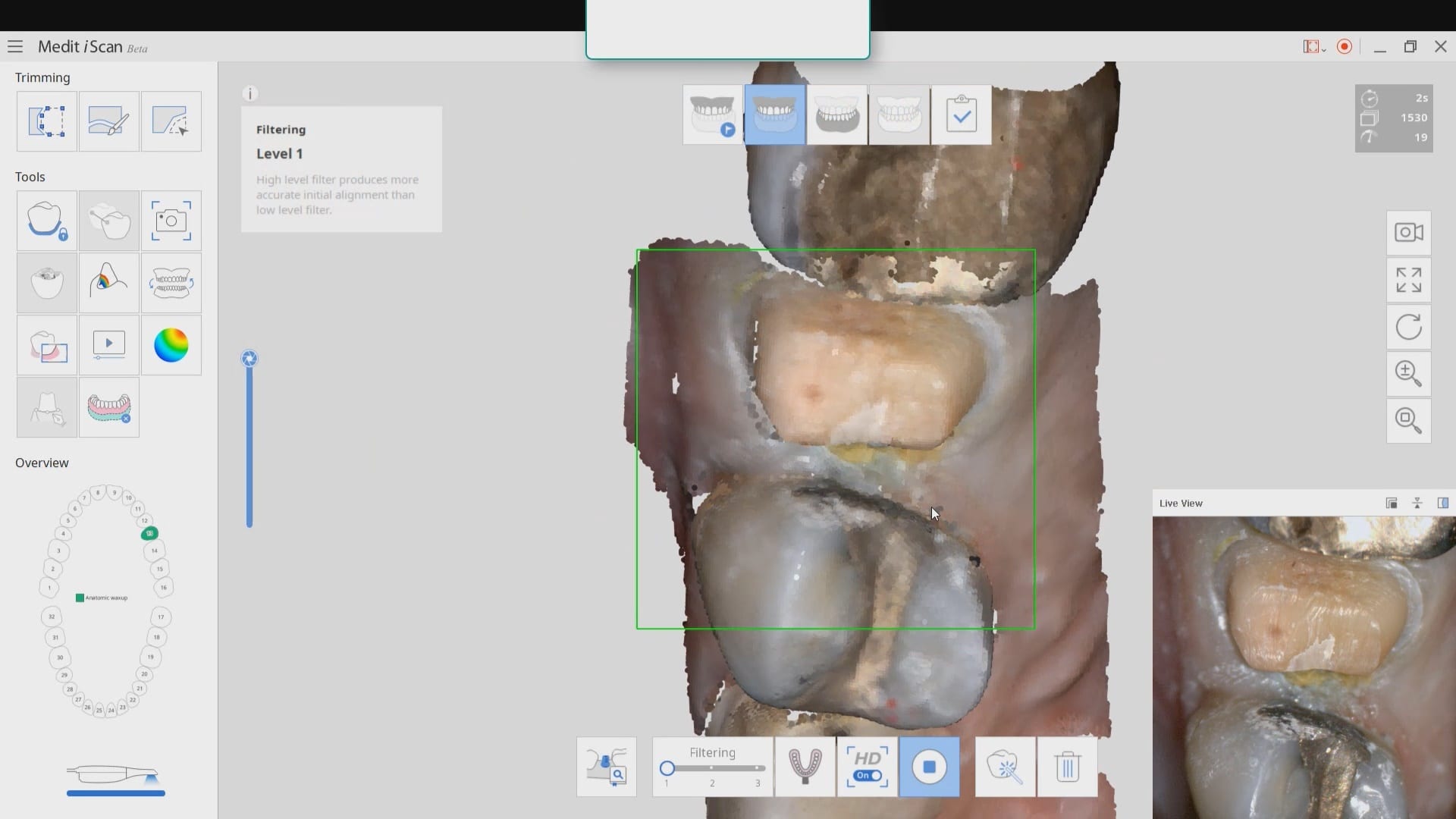The width and height of the screenshot is (1456, 819).
Task: Toggle the video camera view button
Action: [x=1408, y=233]
